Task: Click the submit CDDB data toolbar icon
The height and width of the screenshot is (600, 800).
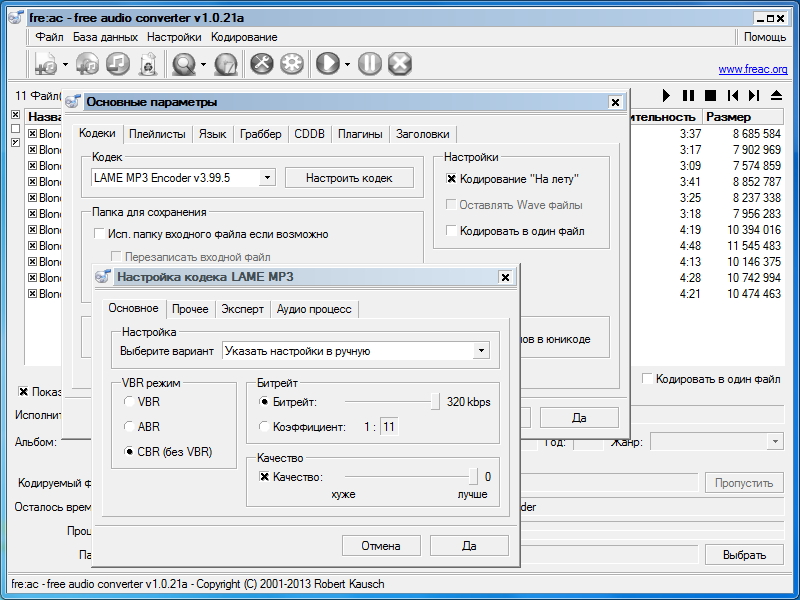Action: 226,64
